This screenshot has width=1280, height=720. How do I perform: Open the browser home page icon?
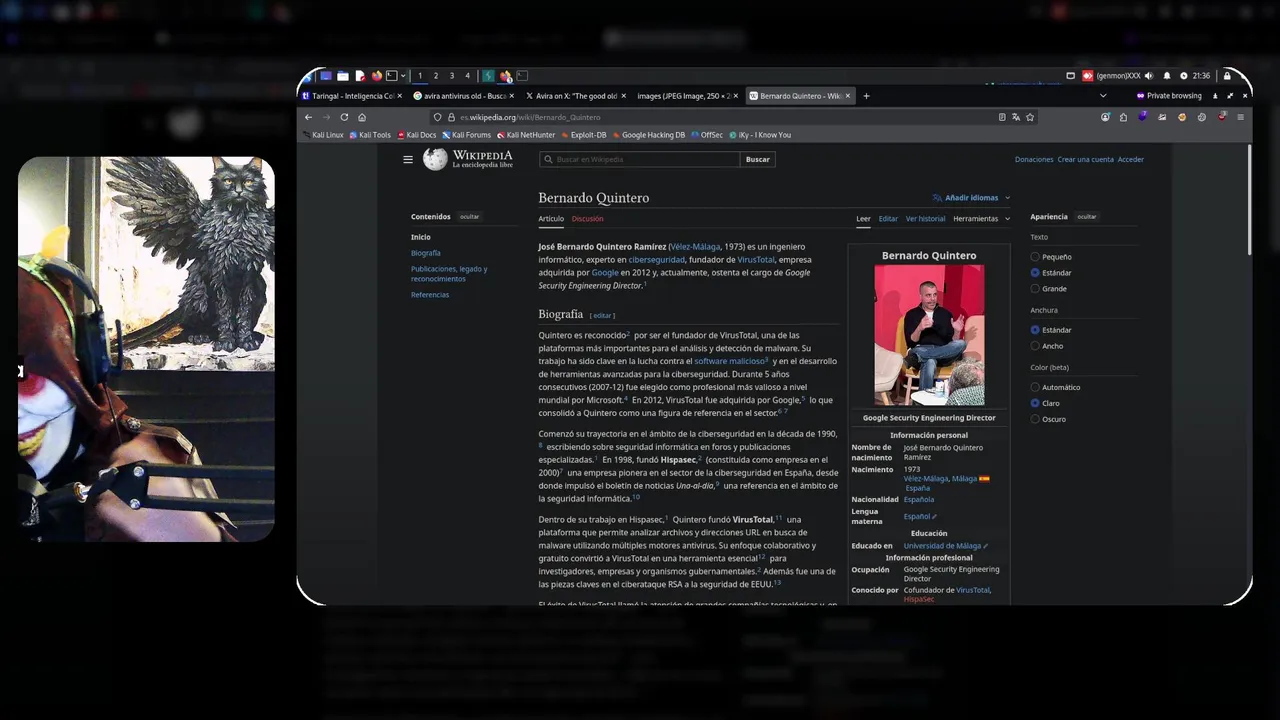[362, 117]
